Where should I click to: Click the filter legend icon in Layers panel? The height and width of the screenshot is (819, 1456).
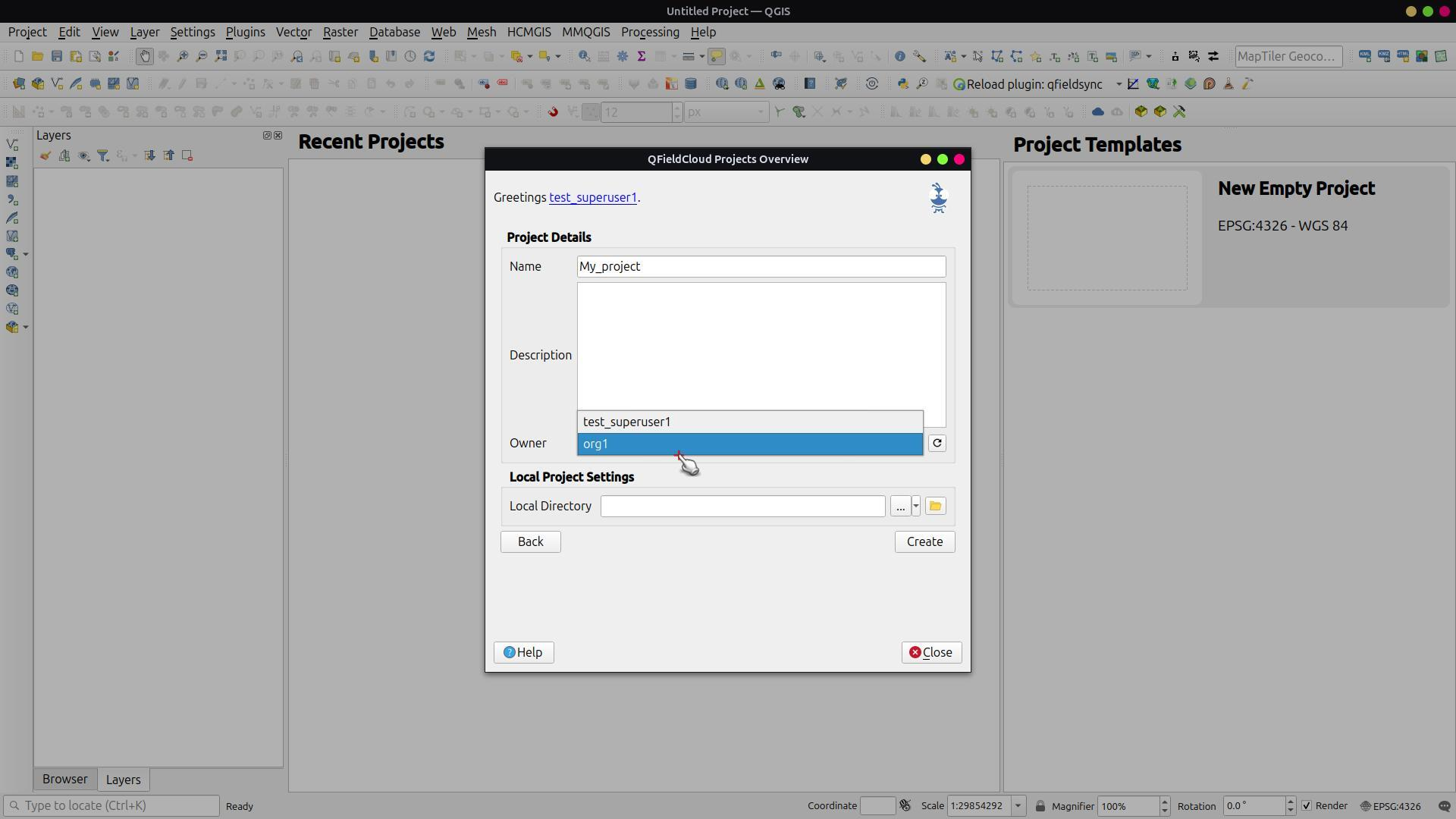102,156
